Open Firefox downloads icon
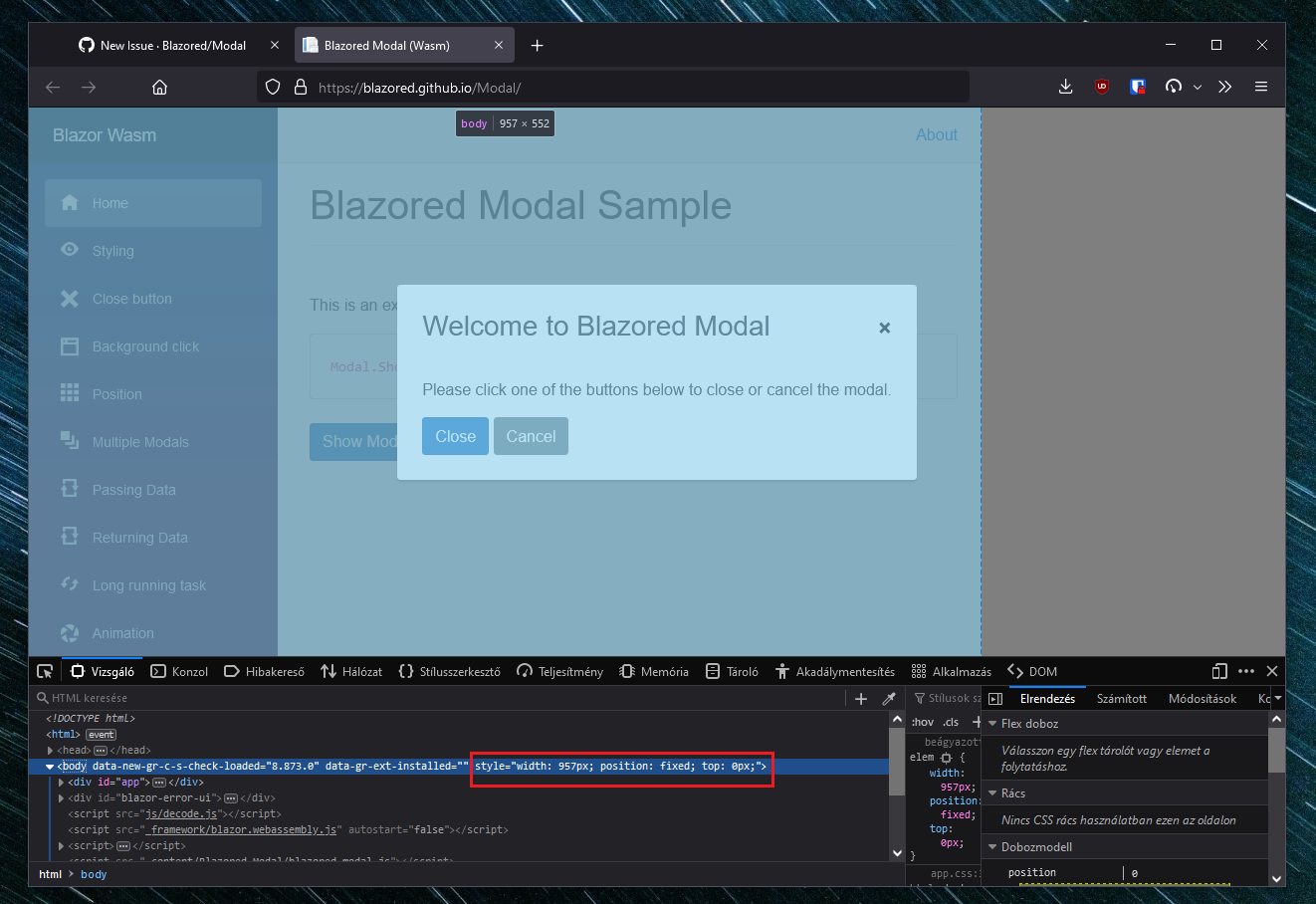Image resolution: width=1316 pixels, height=904 pixels. (1065, 87)
